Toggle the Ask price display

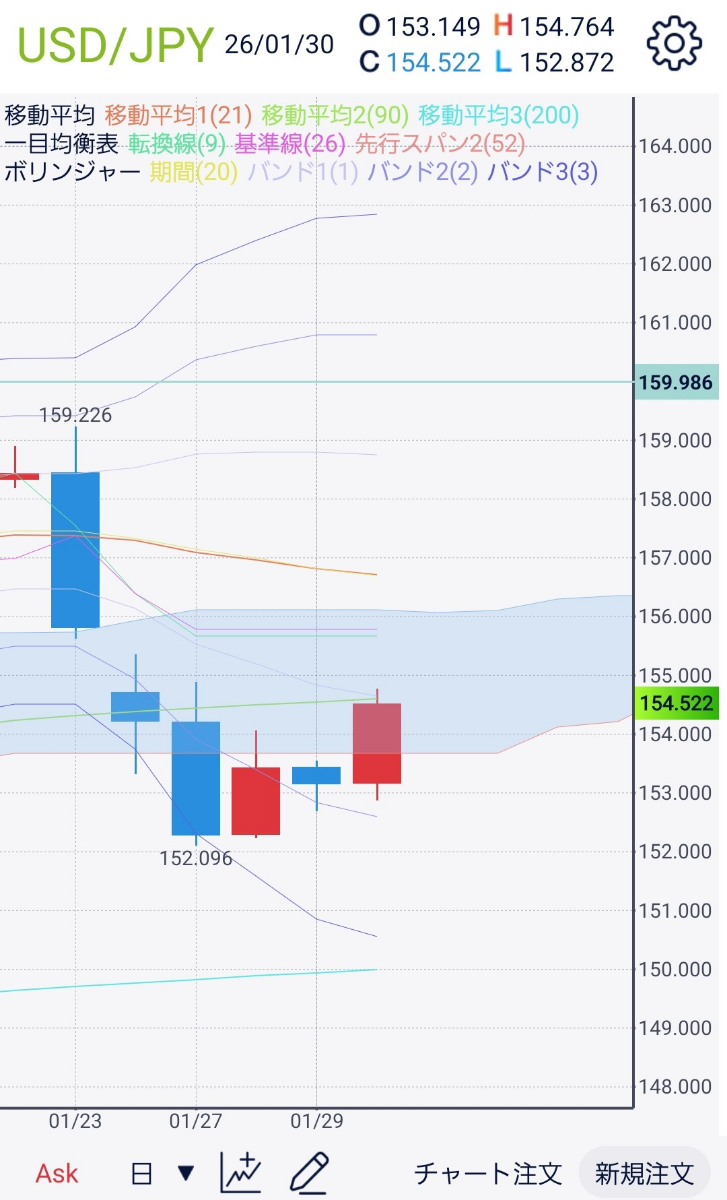[57, 1172]
